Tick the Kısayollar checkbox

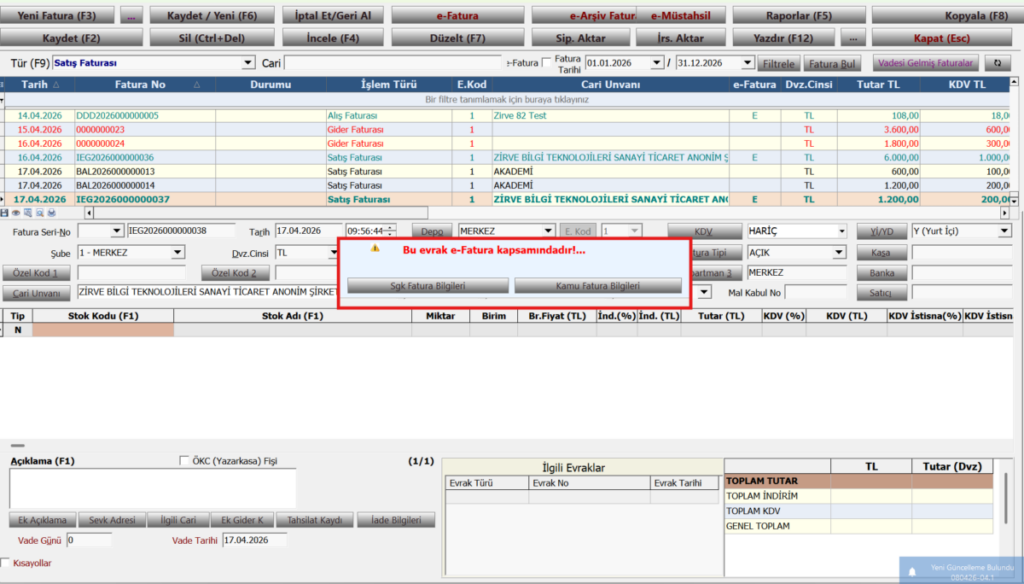tap(5, 562)
